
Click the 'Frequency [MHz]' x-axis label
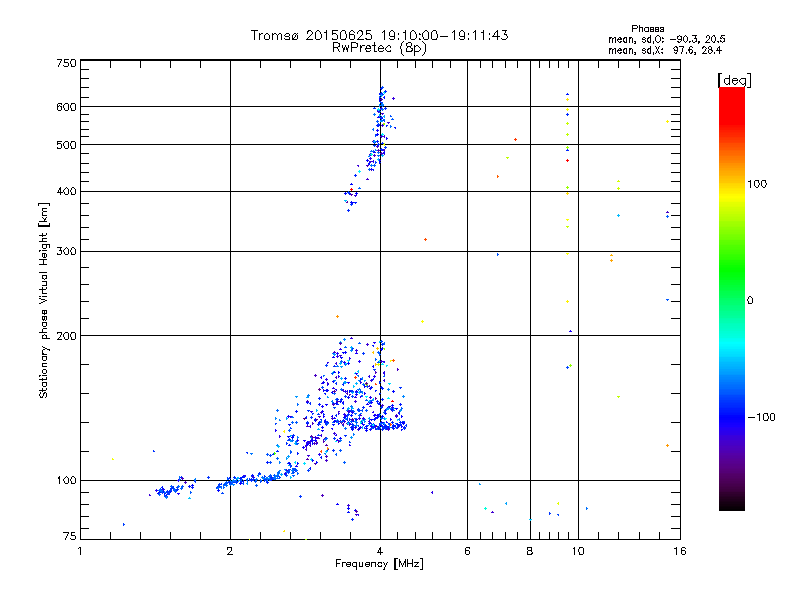[x=379, y=564]
